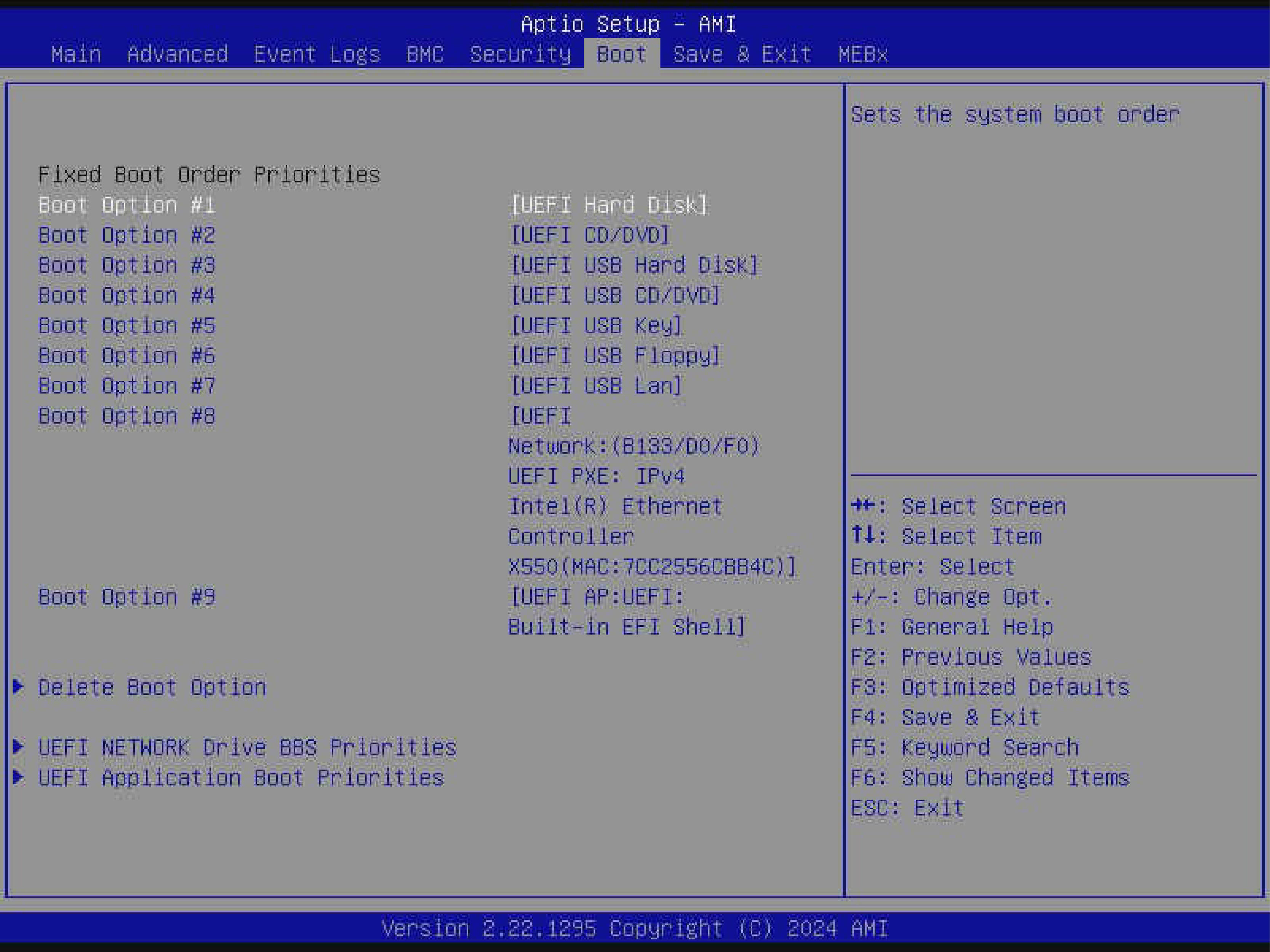Switch to the Advanced tab

point(178,54)
